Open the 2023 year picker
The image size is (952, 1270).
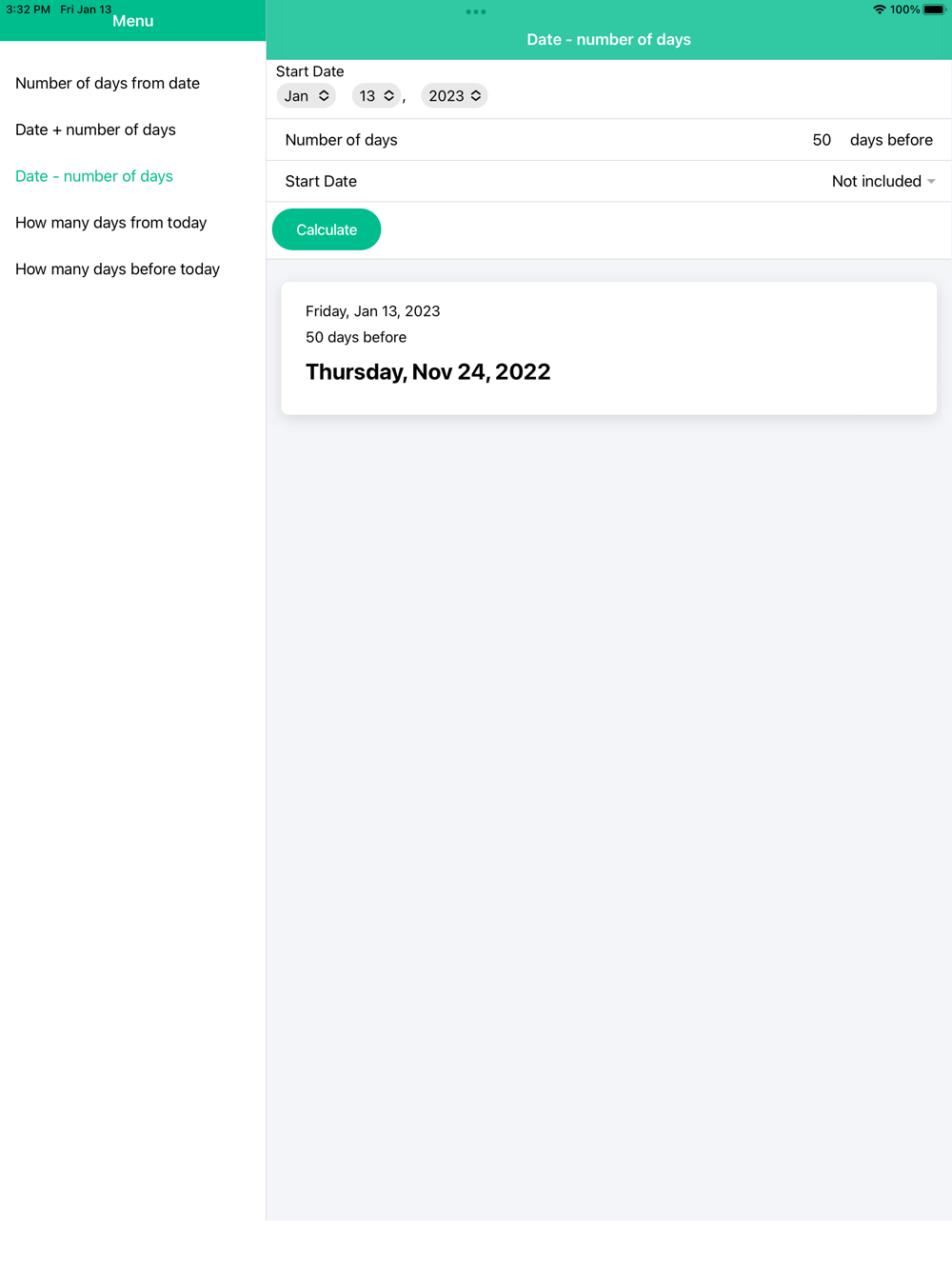pos(454,96)
